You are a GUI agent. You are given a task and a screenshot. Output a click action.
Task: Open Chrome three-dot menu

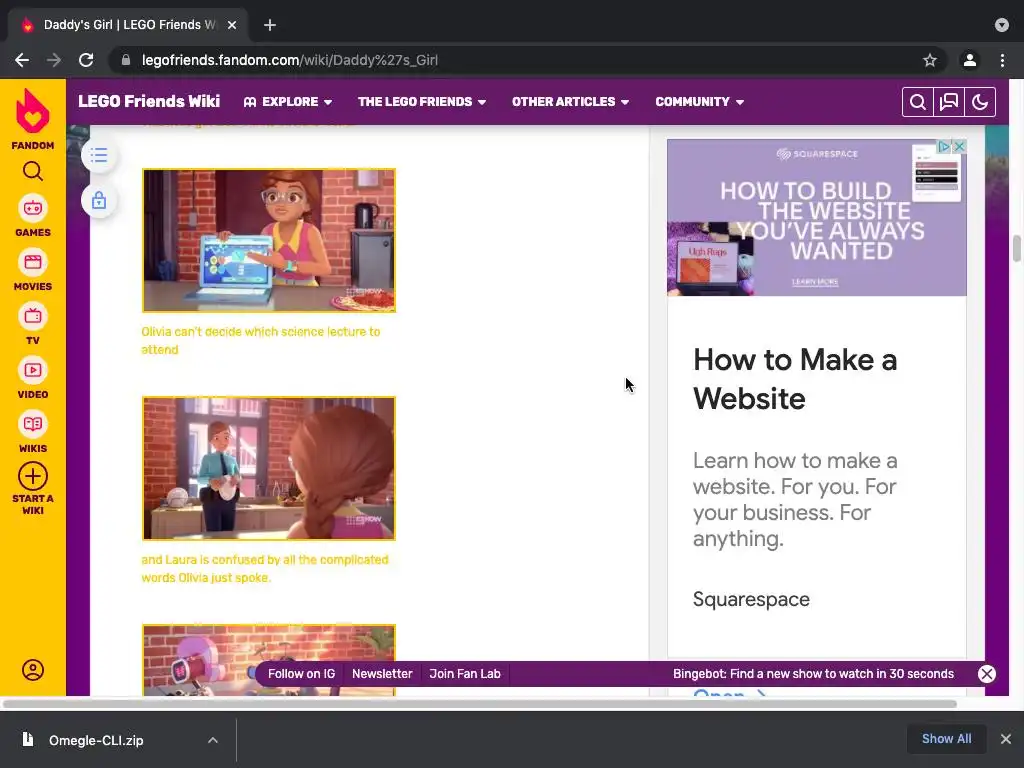pos(1002,60)
